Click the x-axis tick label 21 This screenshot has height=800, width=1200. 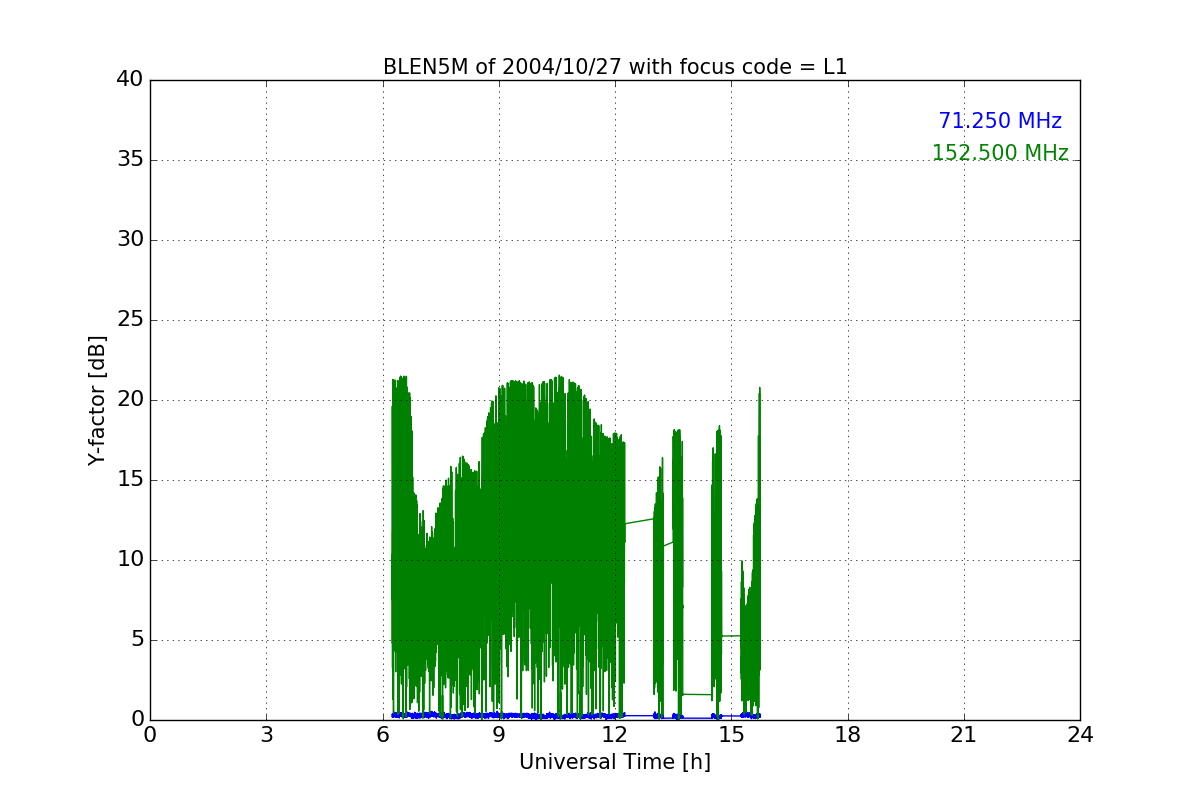(x=964, y=735)
